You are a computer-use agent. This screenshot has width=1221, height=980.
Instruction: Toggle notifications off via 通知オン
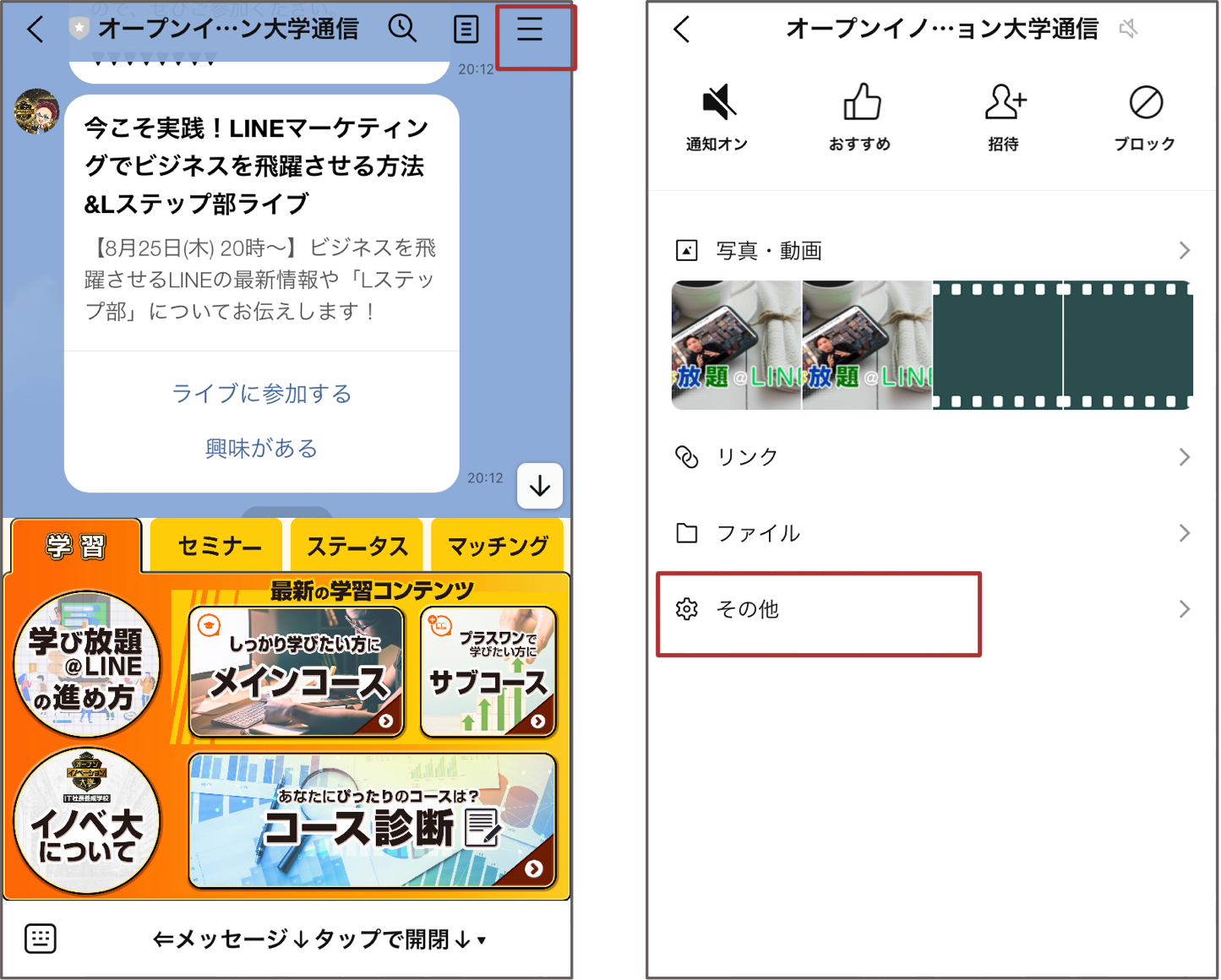click(x=717, y=101)
